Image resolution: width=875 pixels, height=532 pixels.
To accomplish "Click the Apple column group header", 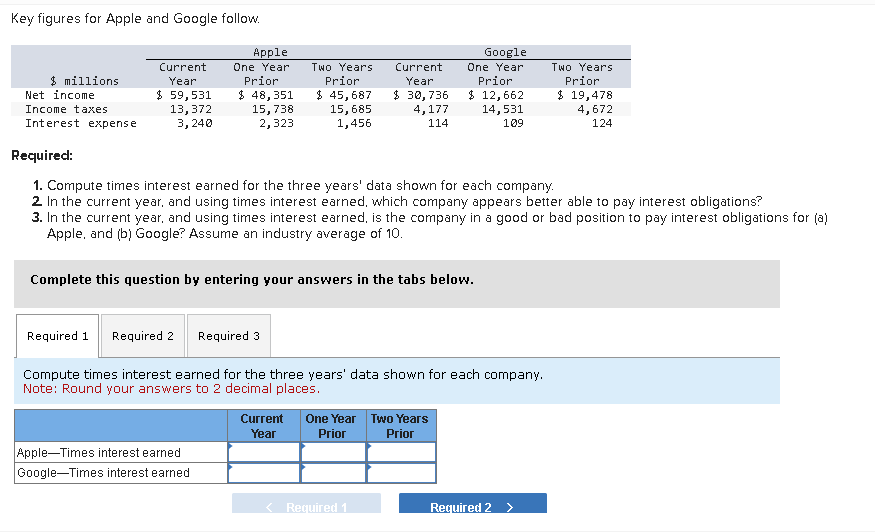I will pyautogui.click(x=270, y=52).
